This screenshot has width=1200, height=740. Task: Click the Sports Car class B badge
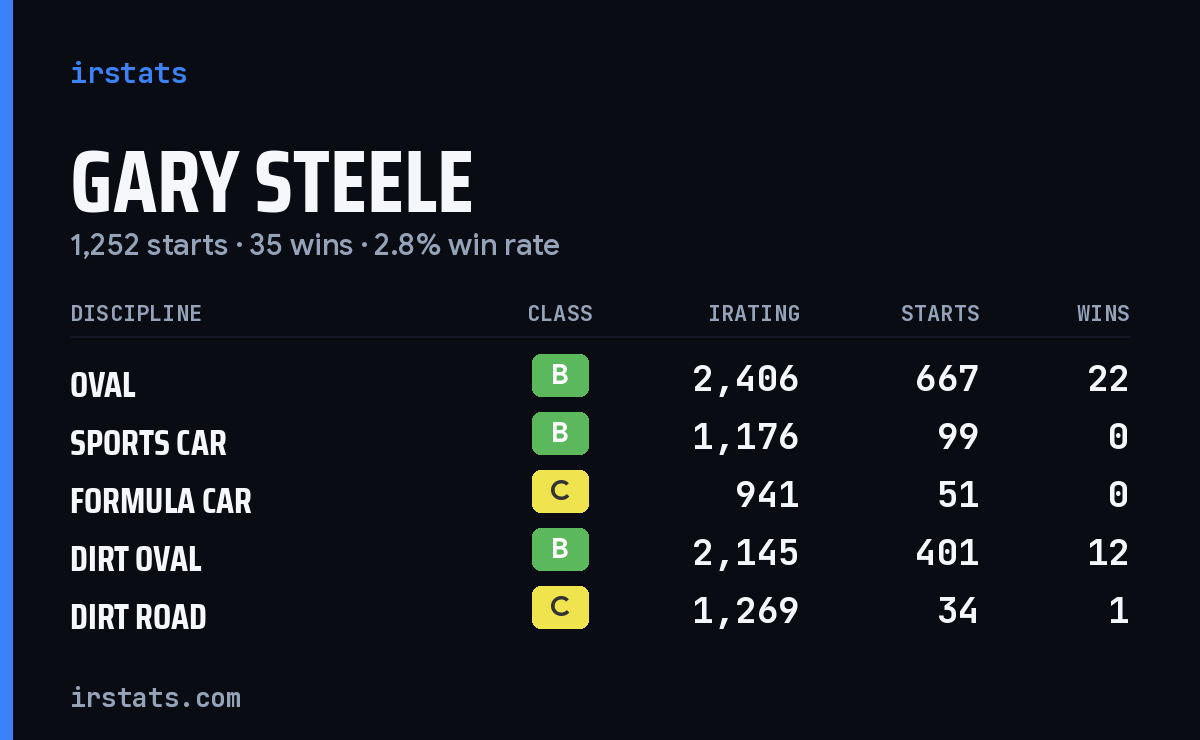click(x=560, y=434)
